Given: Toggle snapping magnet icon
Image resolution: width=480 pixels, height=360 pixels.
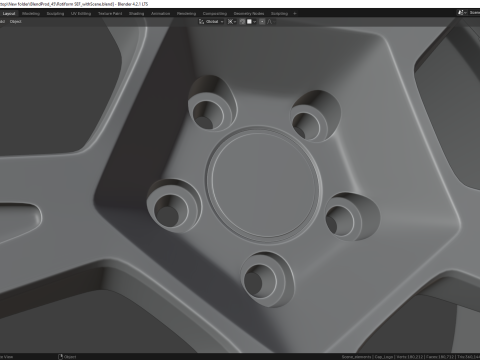Looking at the screenshot, I should click(242, 22).
